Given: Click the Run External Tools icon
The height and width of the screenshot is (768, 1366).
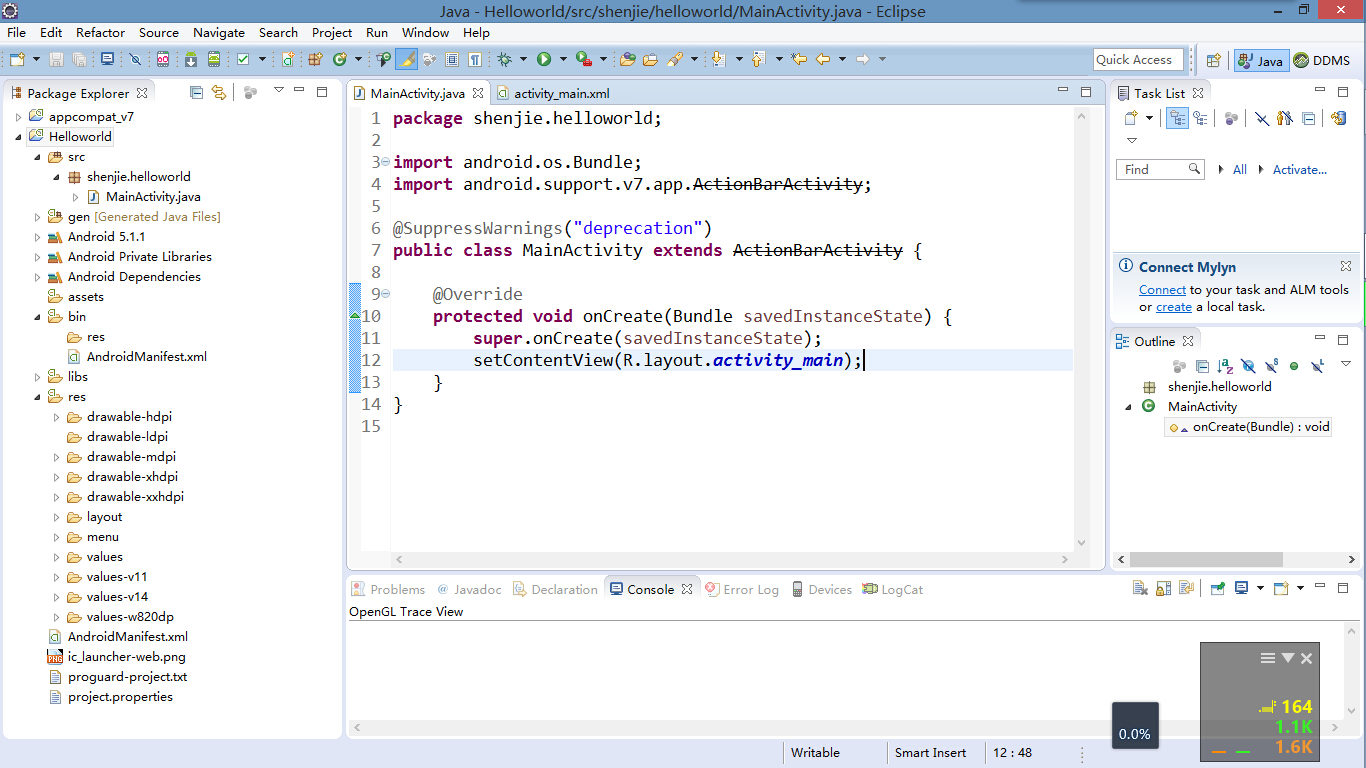Looking at the screenshot, I should pos(584,59).
